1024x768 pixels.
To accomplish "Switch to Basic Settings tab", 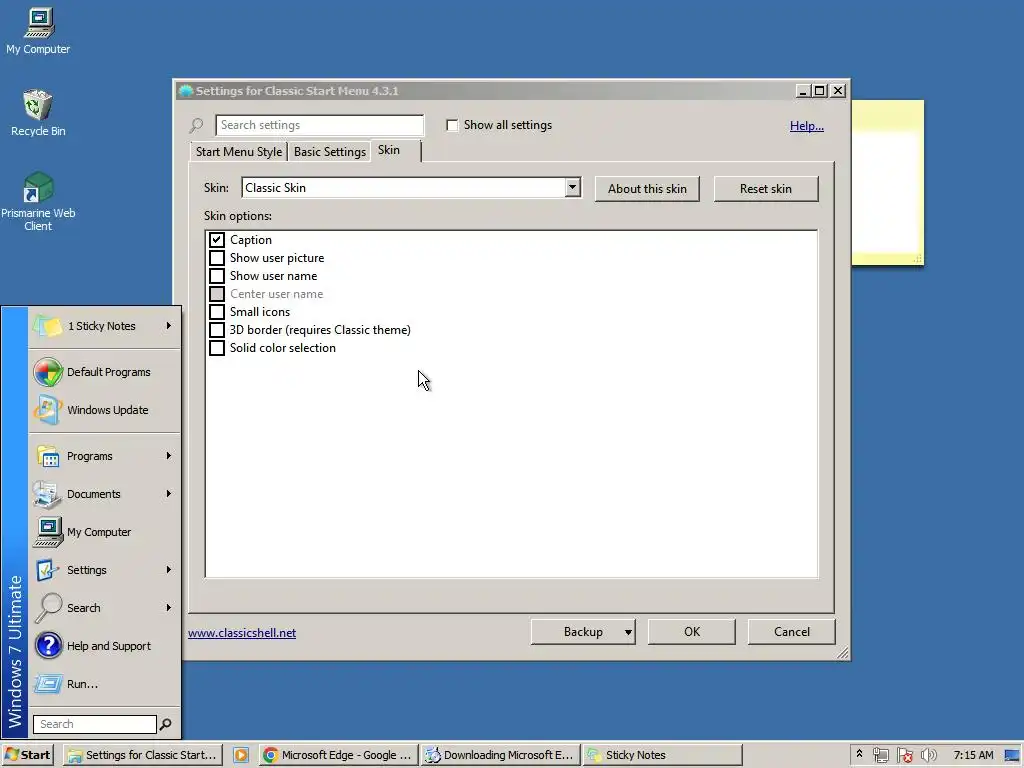I will pyautogui.click(x=330, y=152).
